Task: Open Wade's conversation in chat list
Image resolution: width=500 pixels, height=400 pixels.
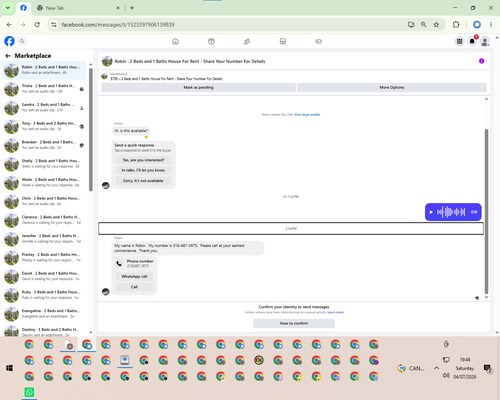Action: (x=44, y=182)
